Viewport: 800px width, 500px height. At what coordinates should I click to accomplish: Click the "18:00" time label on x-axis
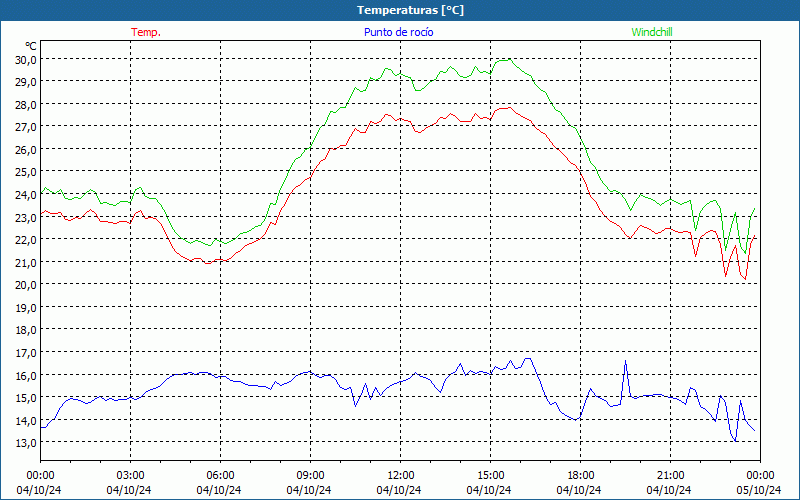click(x=581, y=476)
